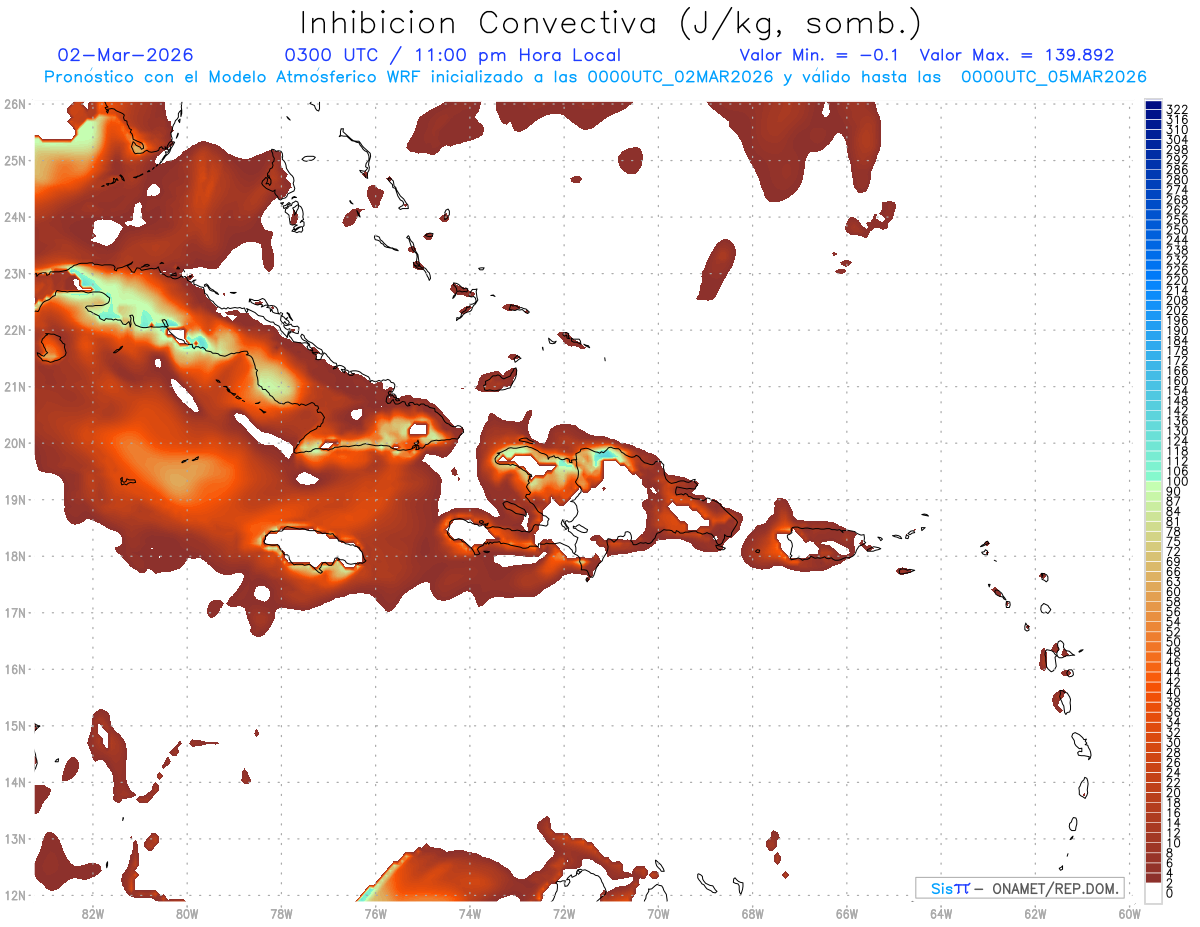Click the WRF forecast description line
This screenshot has height=927, width=1200.
pos(595,76)
